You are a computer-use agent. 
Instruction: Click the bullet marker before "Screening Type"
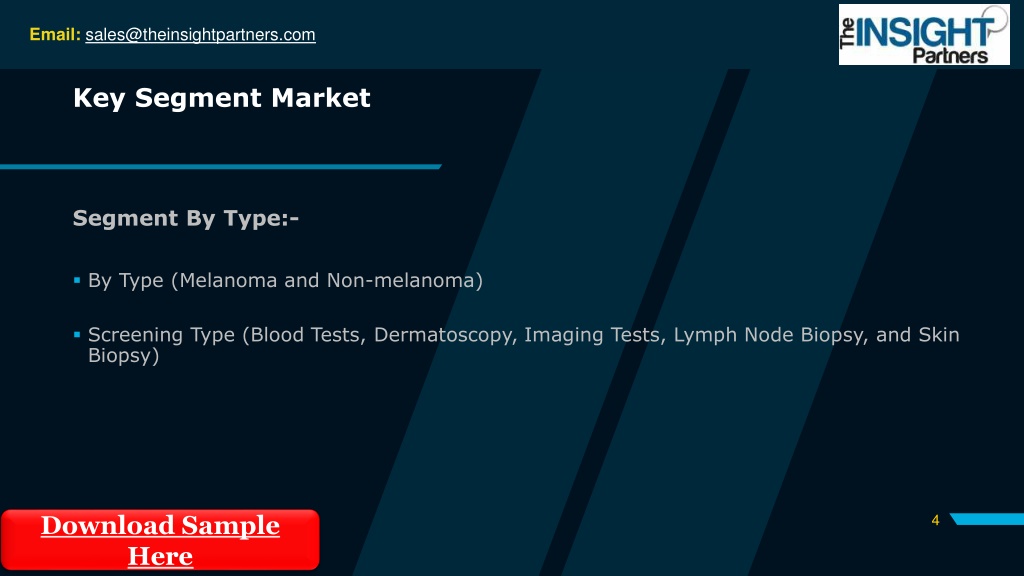[x=77, y=334]
